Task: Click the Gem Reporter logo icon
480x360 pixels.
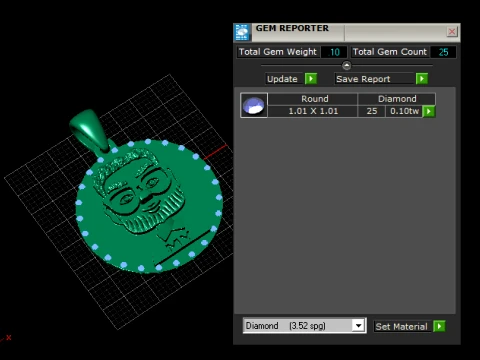Action: point(242,33)
